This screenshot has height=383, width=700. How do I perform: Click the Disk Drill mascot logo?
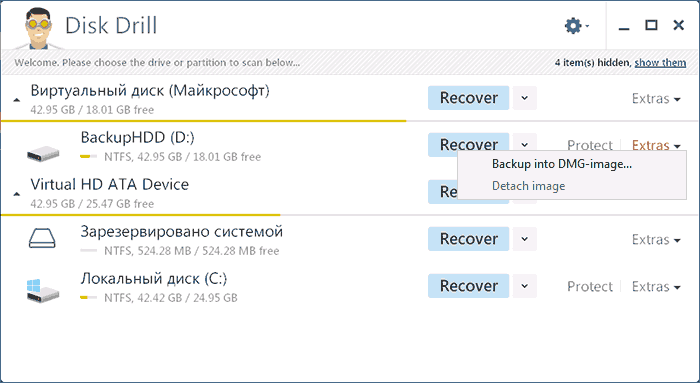point(39,28)
